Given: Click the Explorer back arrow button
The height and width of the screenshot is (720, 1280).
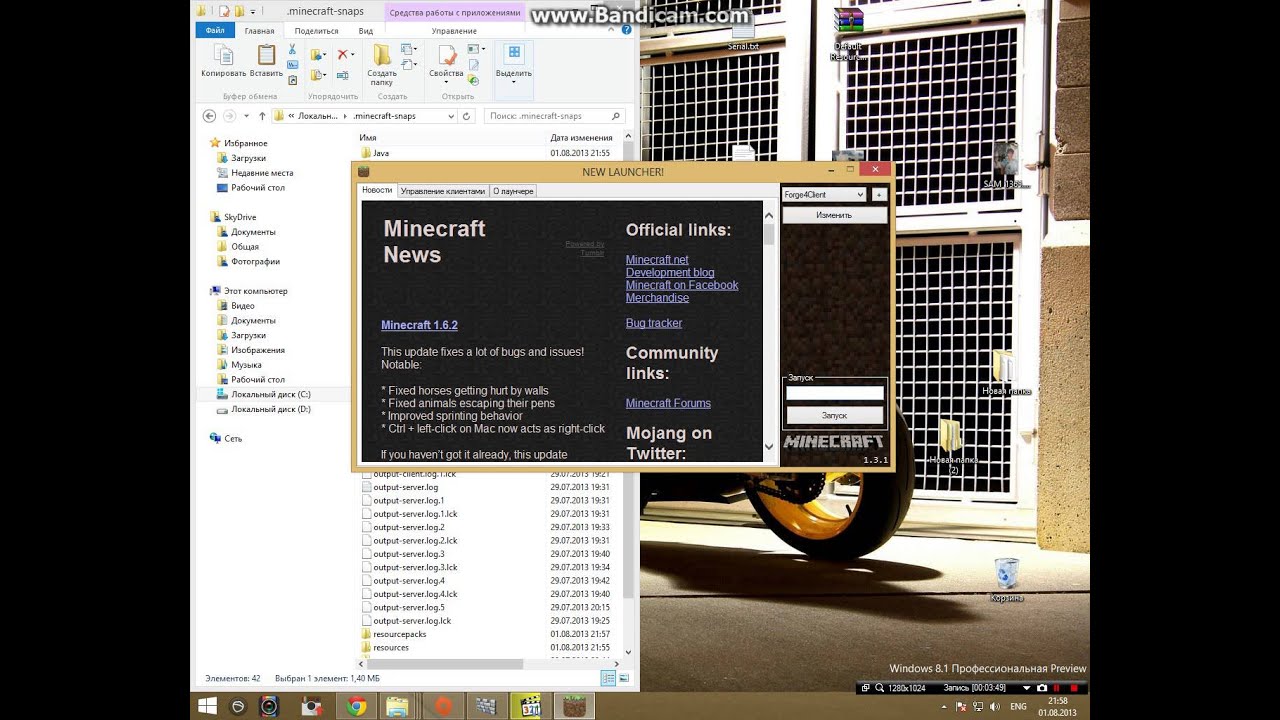Looking at the screenshot, I should [x=209, y=116].
